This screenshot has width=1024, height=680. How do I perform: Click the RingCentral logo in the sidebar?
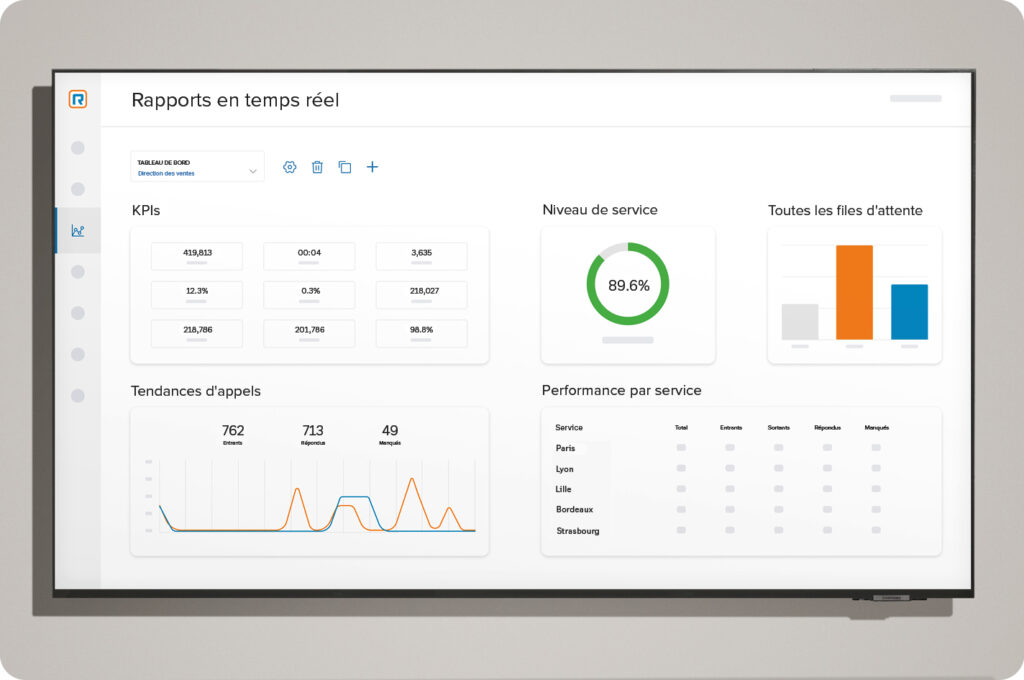coord(78,99)
